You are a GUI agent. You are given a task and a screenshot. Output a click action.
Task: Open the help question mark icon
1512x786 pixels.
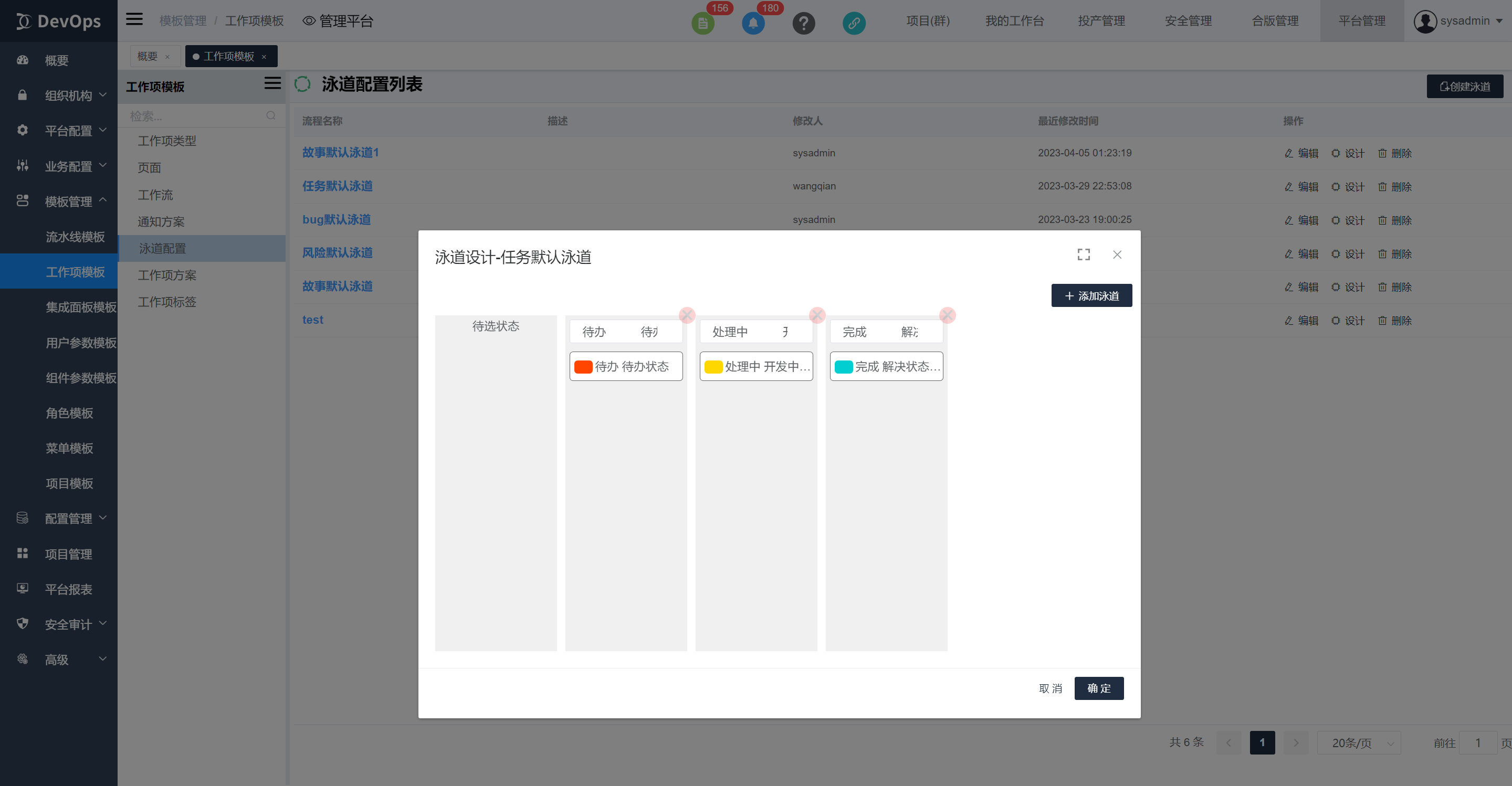point(804,23)
